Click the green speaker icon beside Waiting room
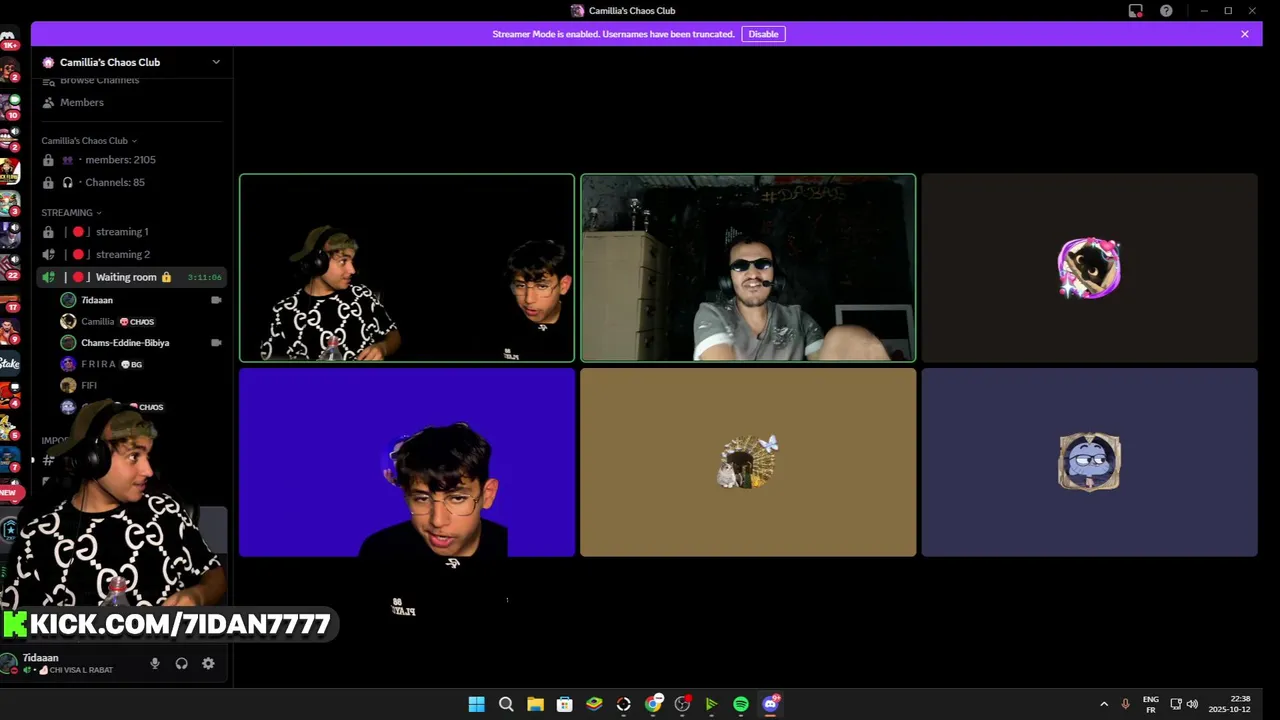Image resolution: width=1280 pixels, height=720 pixels. coord(48,277)
